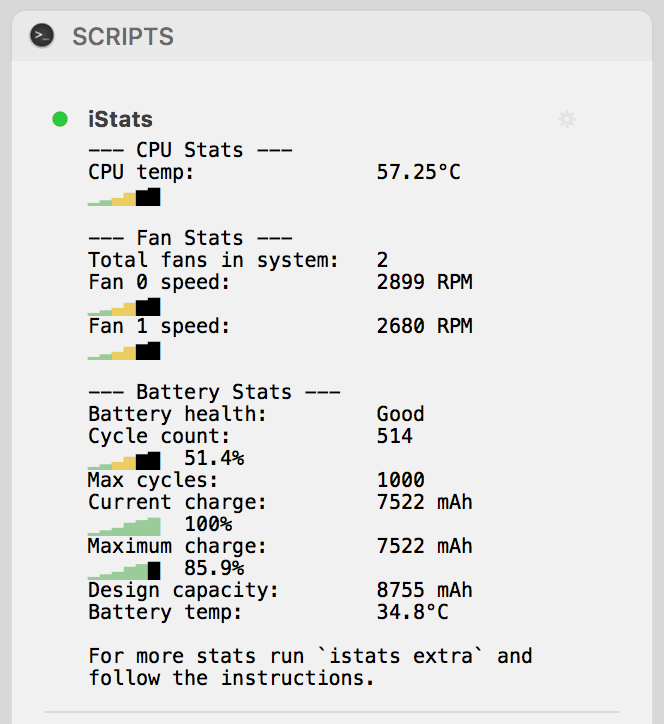Click the Current charge '7522 mAh' value
Image resolution: width=664 pixels, height=724 pixels.
(424, 502)
